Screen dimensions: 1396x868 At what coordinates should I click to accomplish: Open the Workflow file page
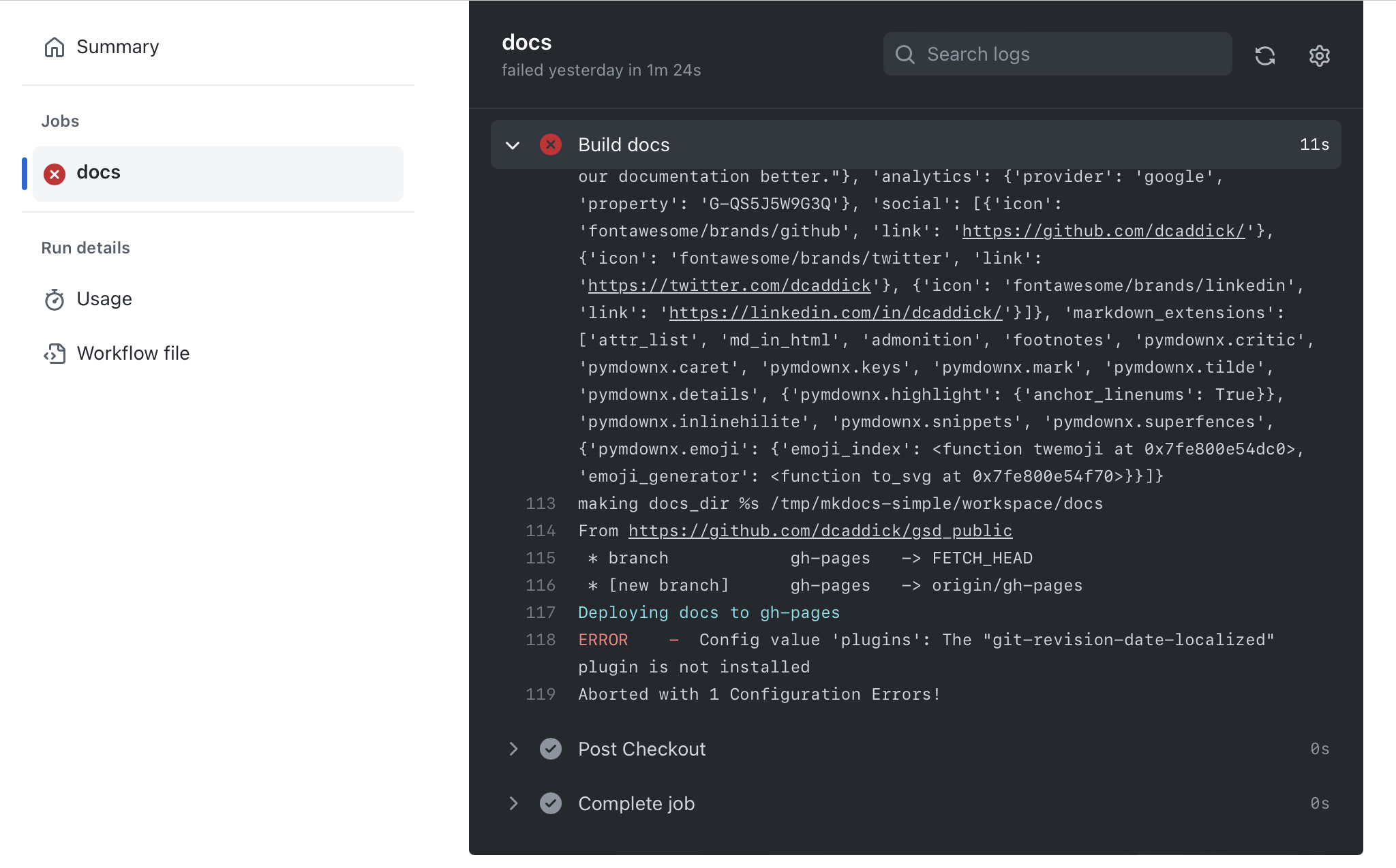click(117, 354)
